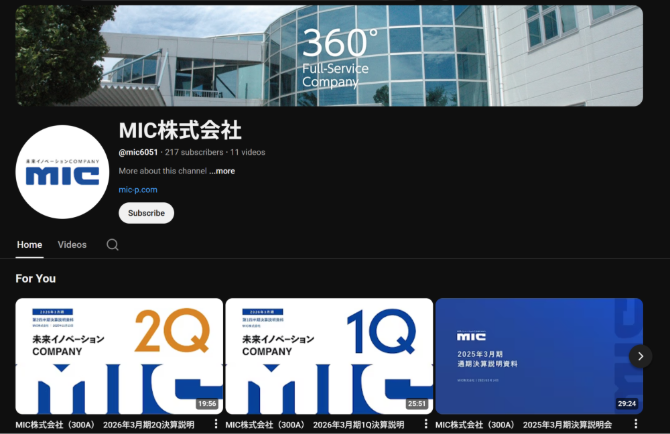This screenshot has width=670, height=434.
Task: Open options menu for 2Q決算説明 video
Action: point(216,424)
